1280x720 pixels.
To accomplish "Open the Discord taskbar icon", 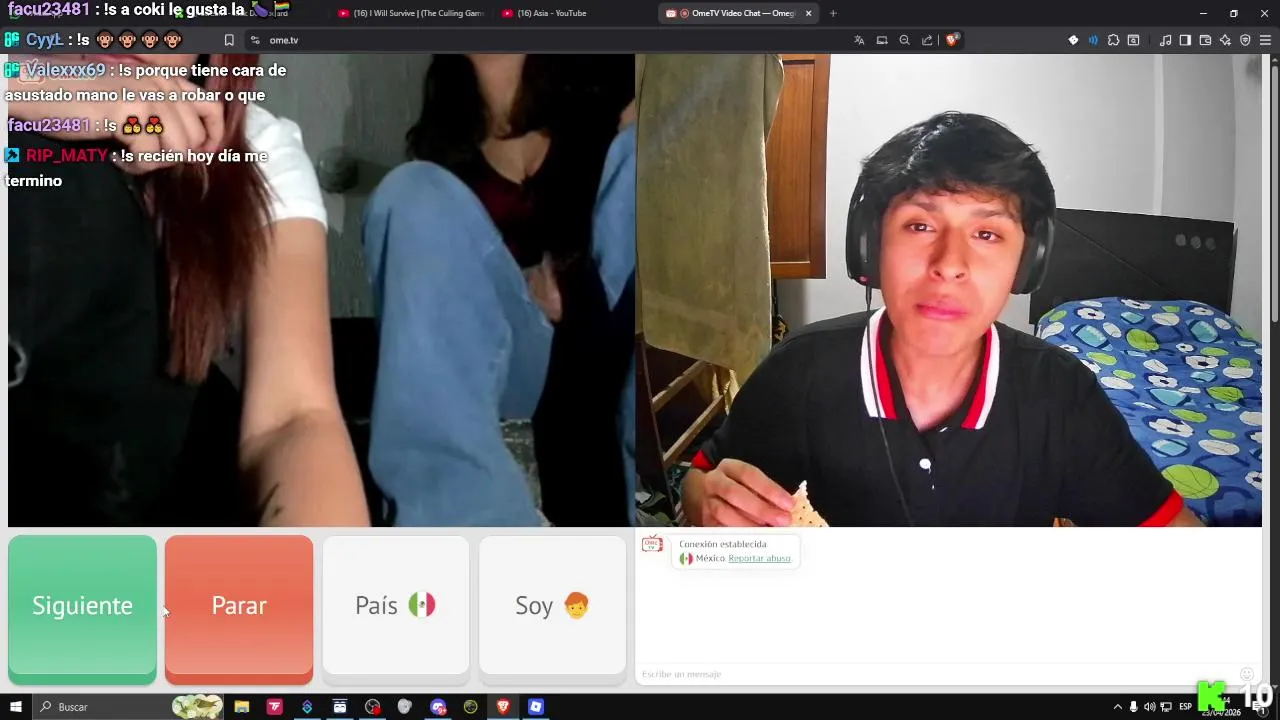I will coord(438,707).
